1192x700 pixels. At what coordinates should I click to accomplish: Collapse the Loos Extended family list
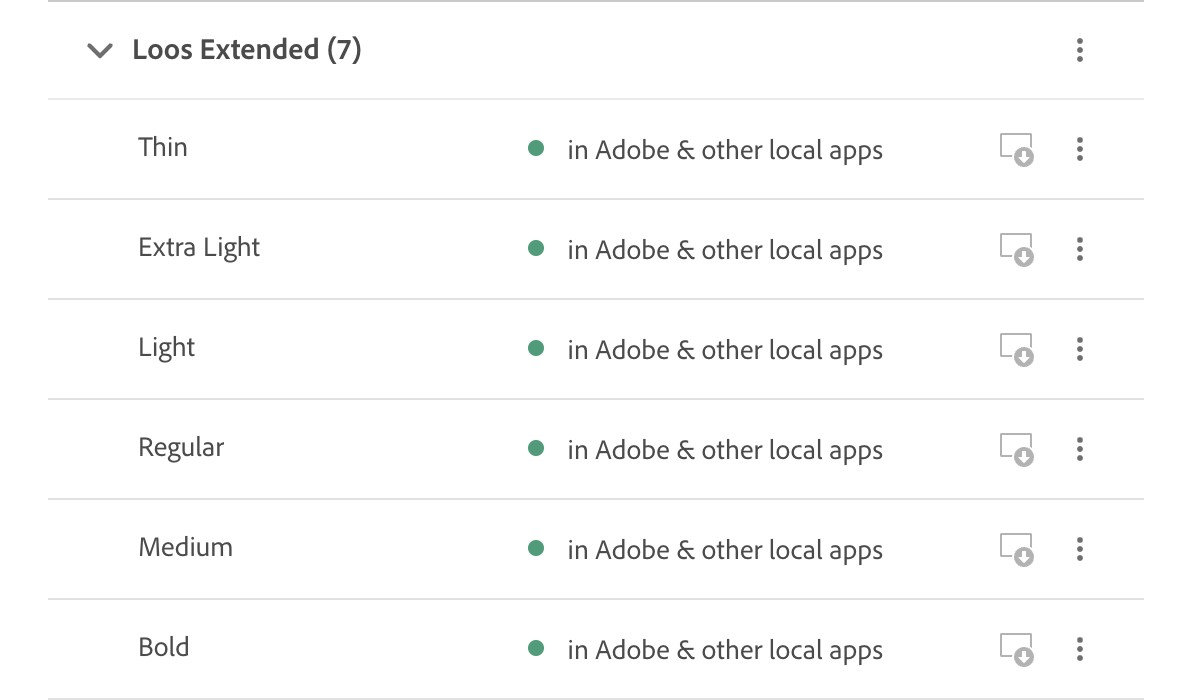coord(100,50)
